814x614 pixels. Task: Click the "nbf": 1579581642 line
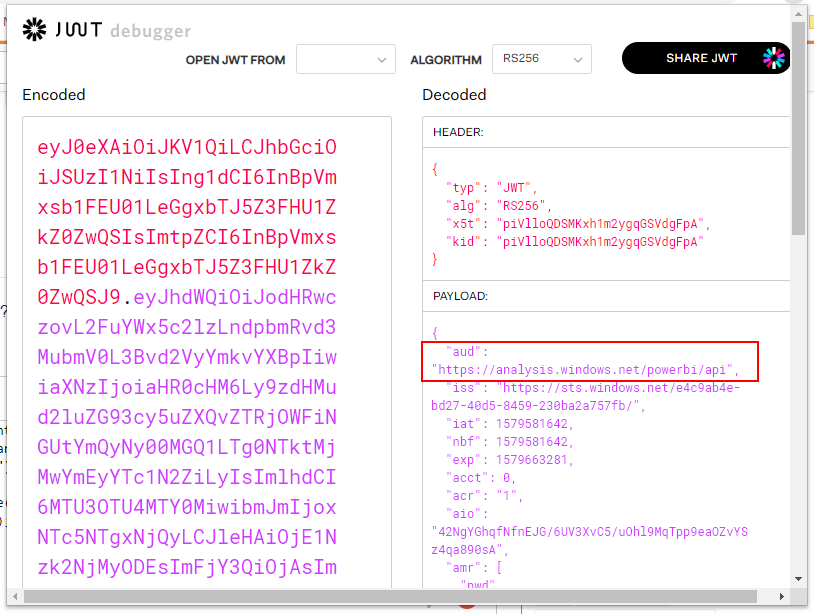tap(509, 442)
